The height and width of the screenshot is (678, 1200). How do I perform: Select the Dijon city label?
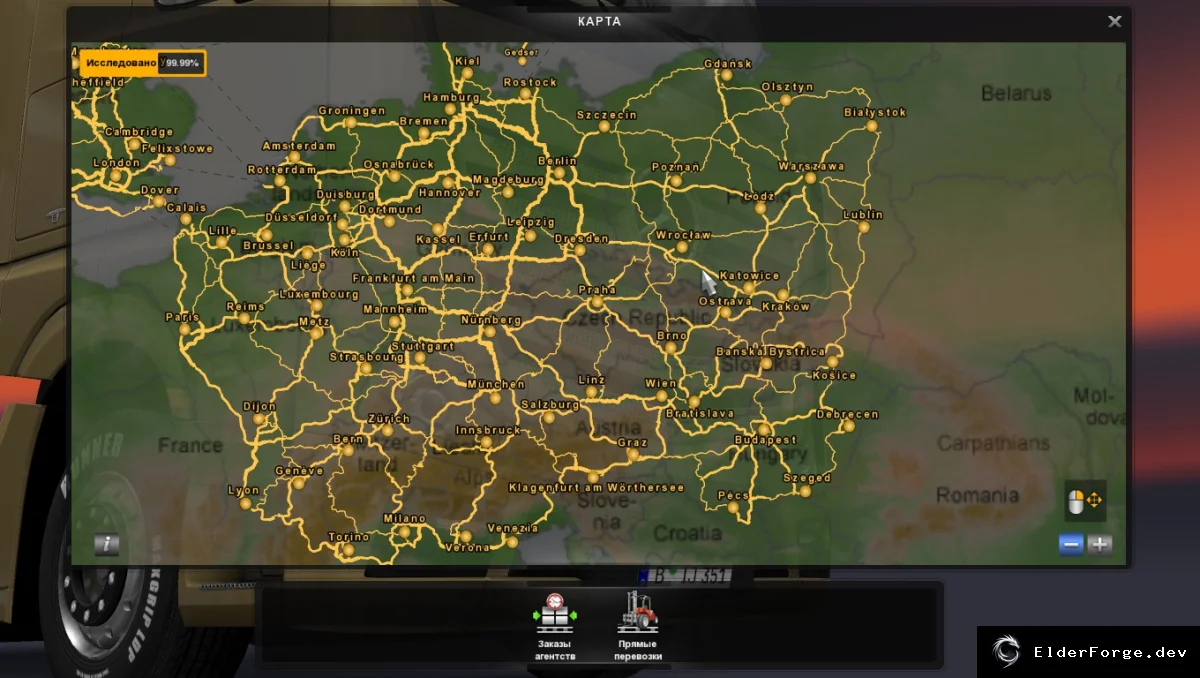[259, 407]
